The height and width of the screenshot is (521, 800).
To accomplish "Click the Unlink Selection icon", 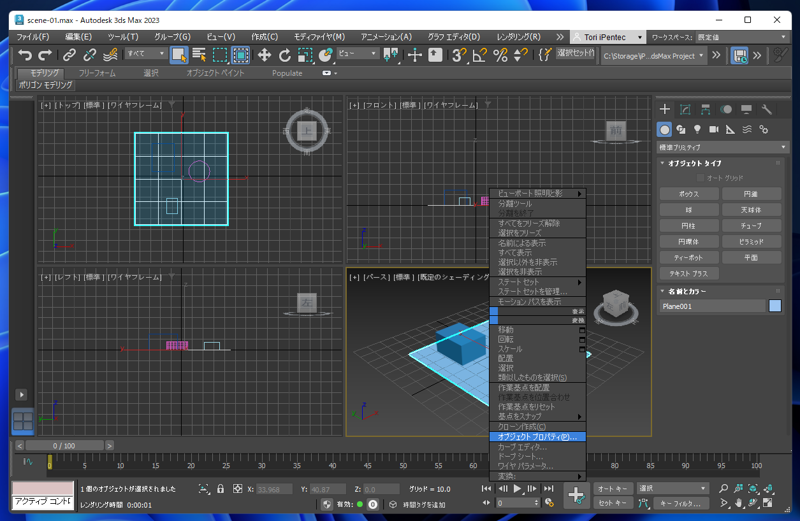I will [90, 55].
